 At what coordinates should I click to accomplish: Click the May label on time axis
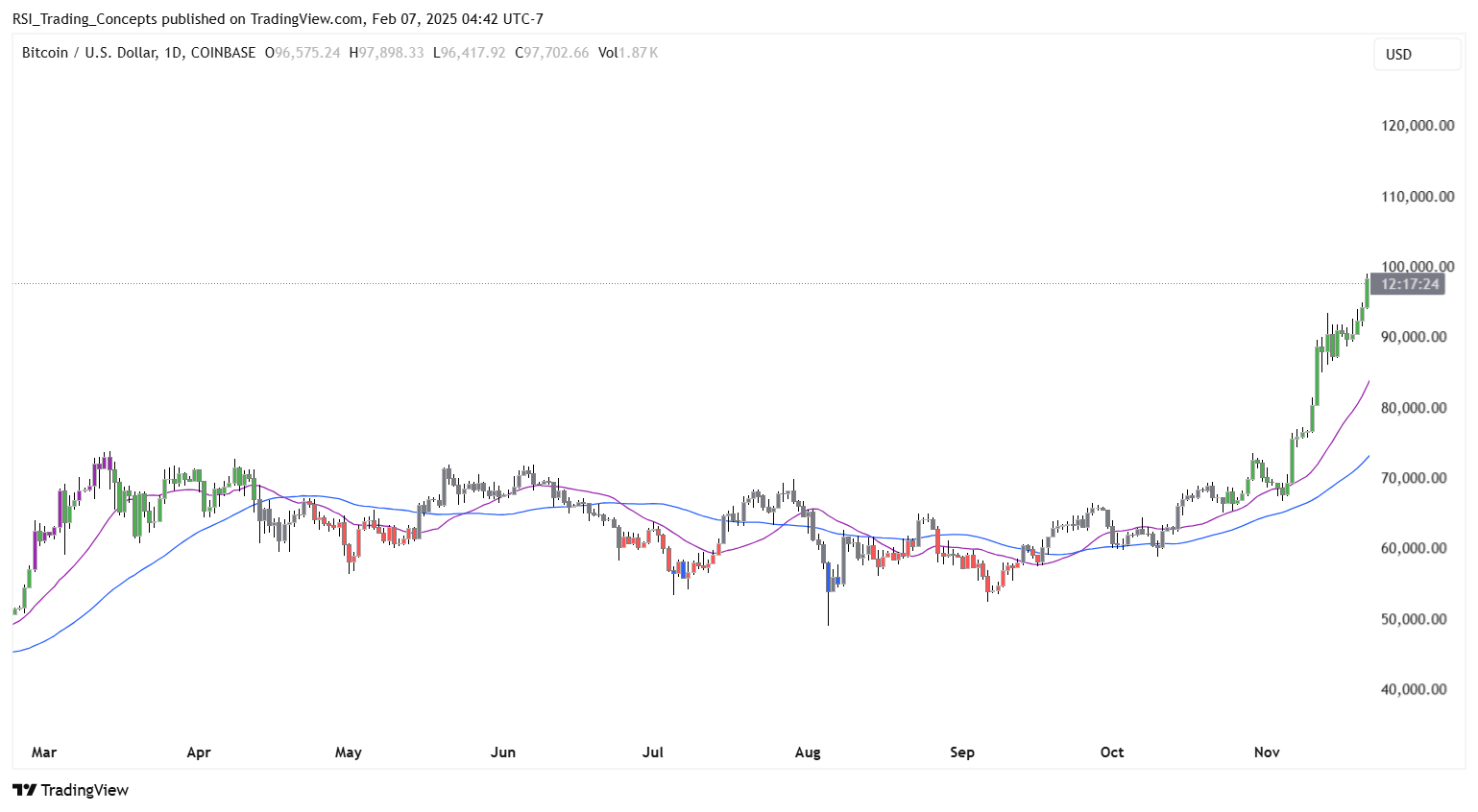pyautogui.click(x=349, y=752)
